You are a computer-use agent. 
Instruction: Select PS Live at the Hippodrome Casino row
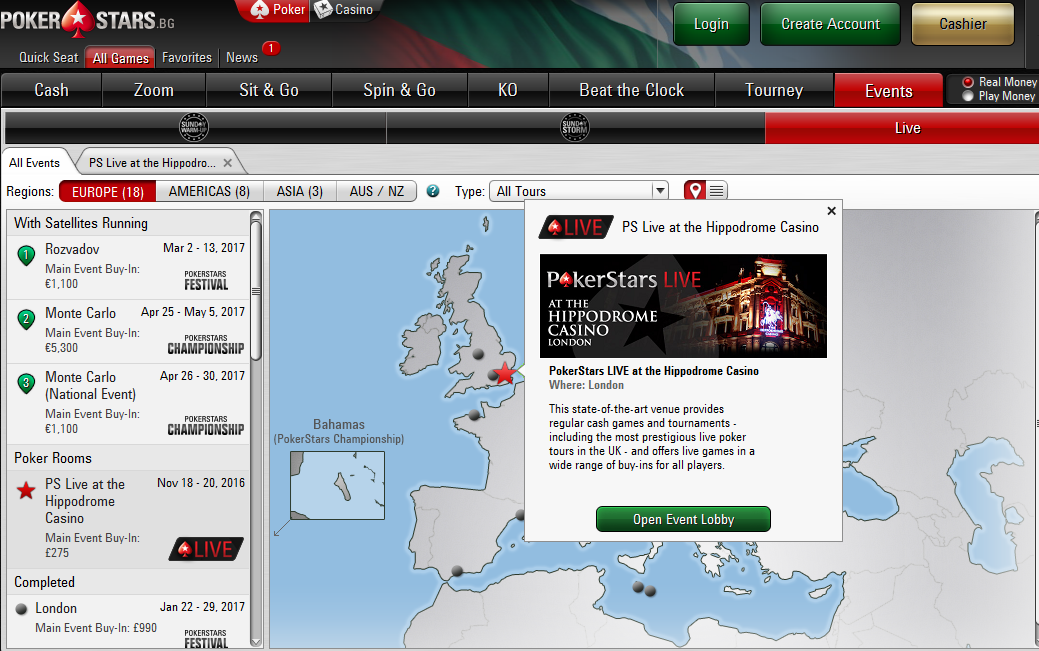[129, 518]
